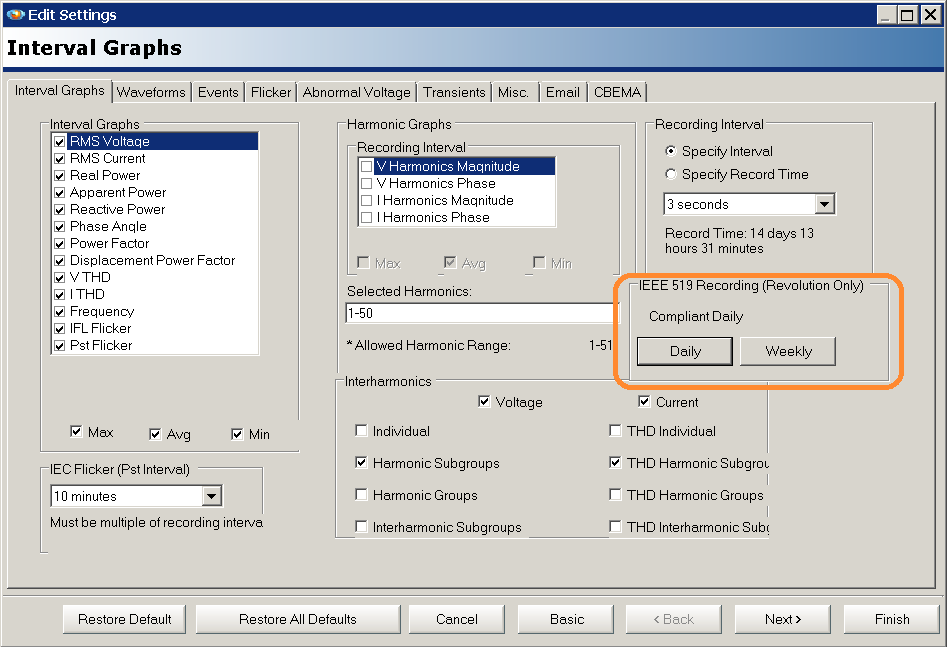Uncheck Harmonic Subgroups for voltage
This screenshot has height=647, width=948.
(x=361, y=462)
